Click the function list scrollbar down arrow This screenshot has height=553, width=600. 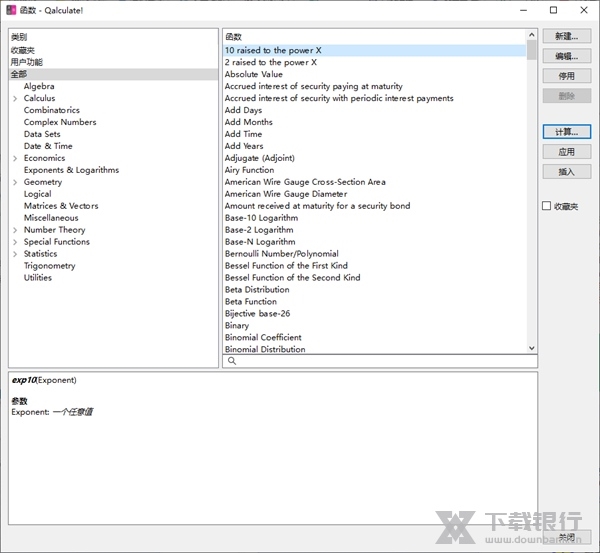coord(532,348)
